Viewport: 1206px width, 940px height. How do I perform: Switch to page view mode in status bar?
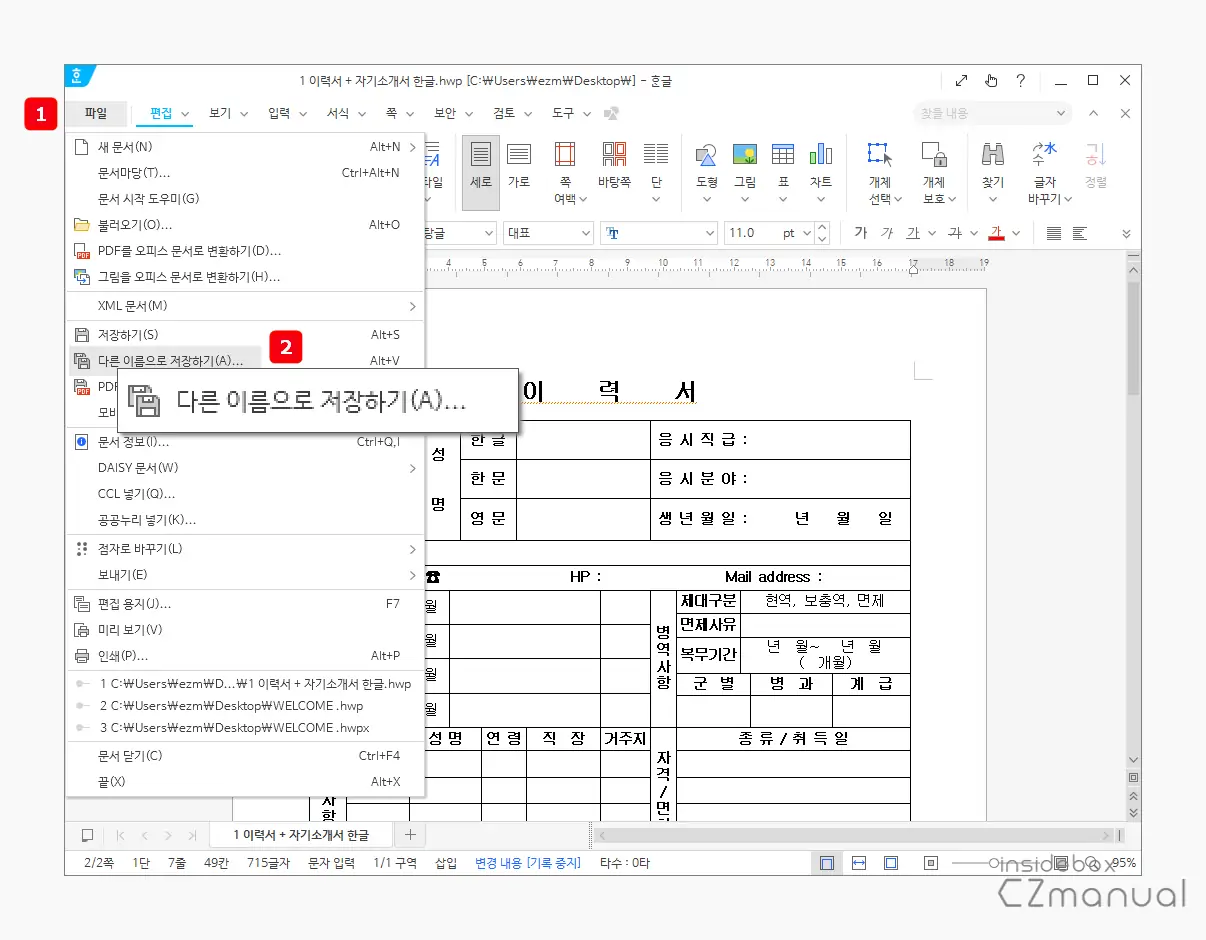827,863
